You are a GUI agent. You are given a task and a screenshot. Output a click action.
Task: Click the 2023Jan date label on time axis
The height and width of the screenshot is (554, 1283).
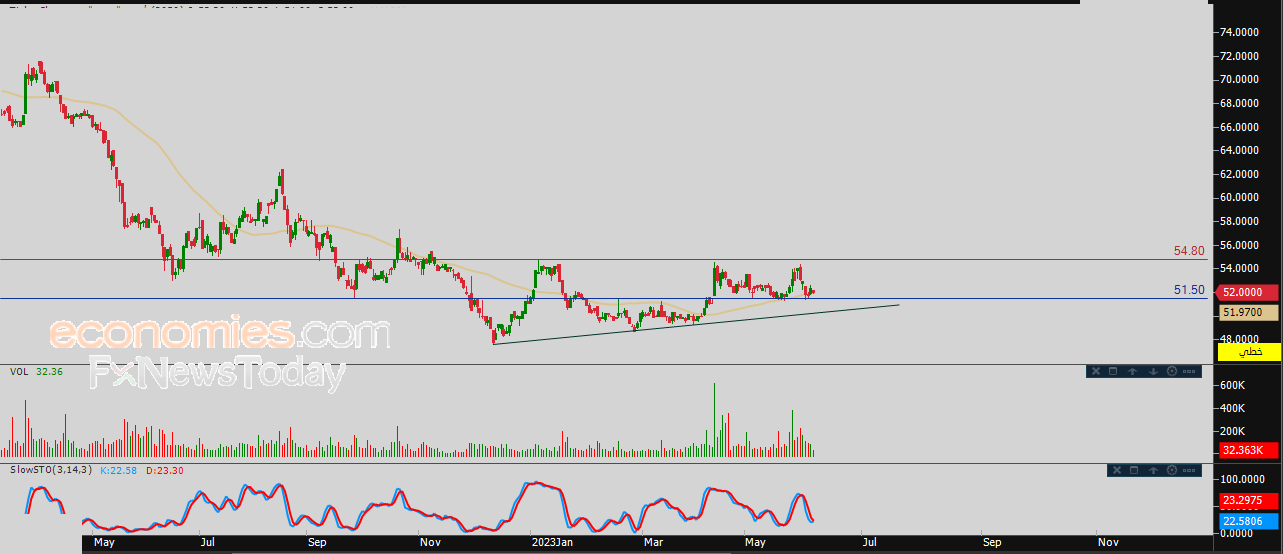[551, 542]
